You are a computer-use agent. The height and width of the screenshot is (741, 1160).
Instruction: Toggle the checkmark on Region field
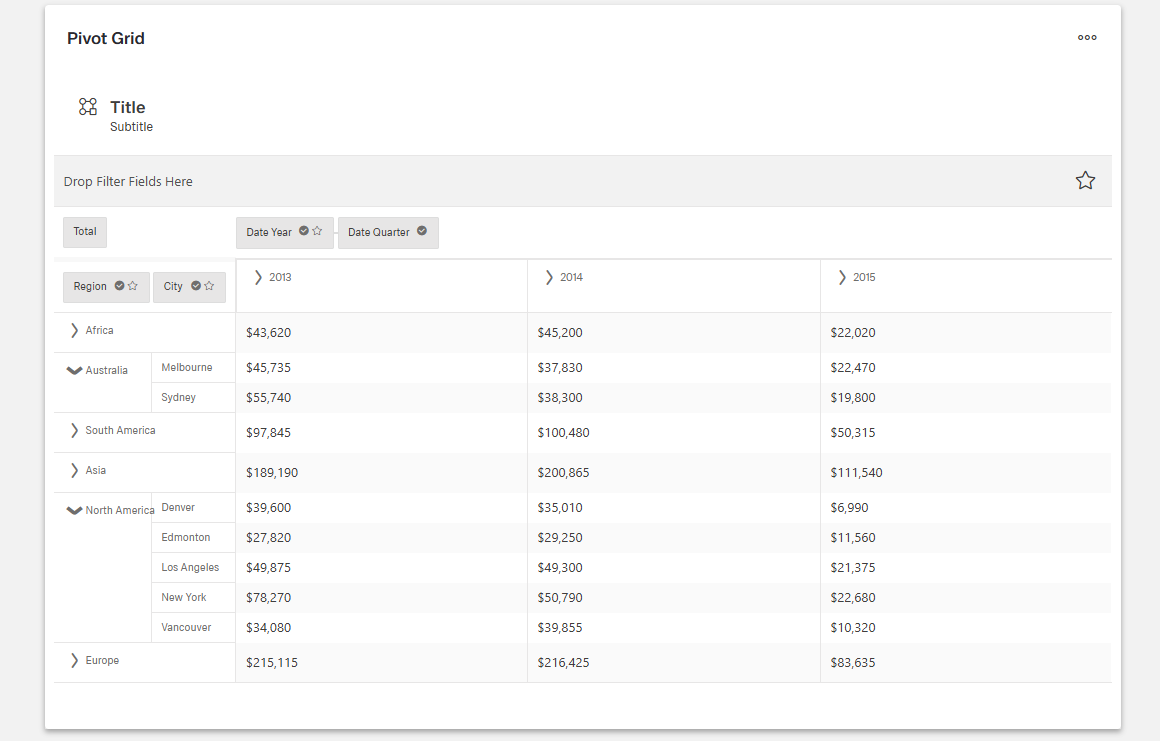coord(120,286)
